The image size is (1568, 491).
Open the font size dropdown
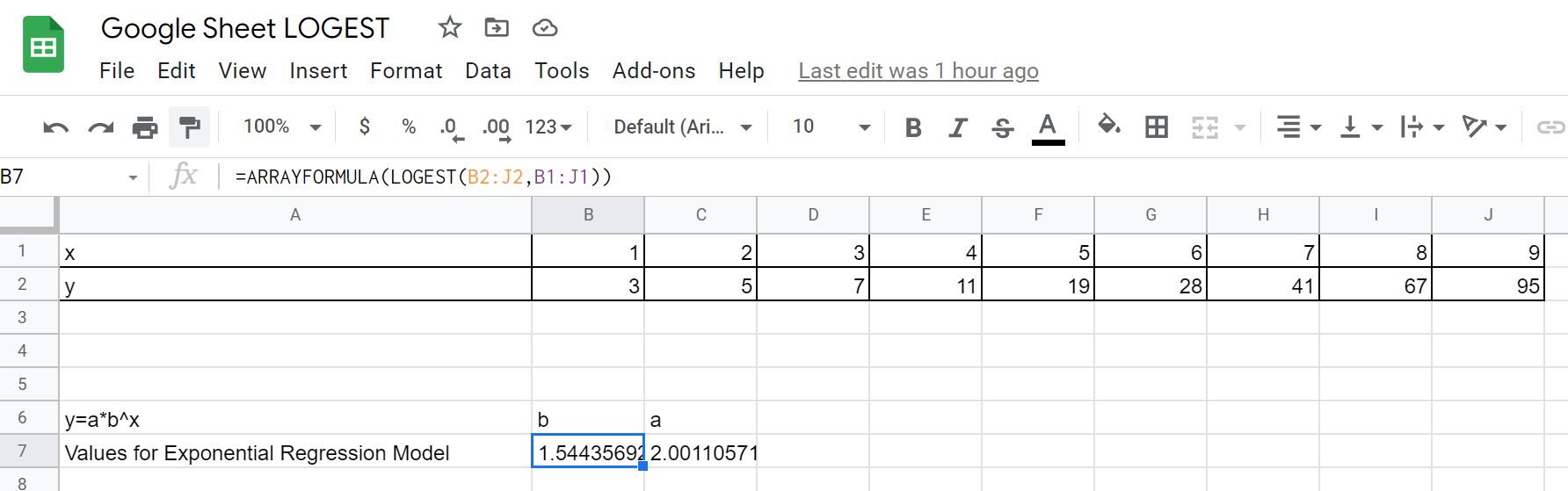tap(831, 126)
